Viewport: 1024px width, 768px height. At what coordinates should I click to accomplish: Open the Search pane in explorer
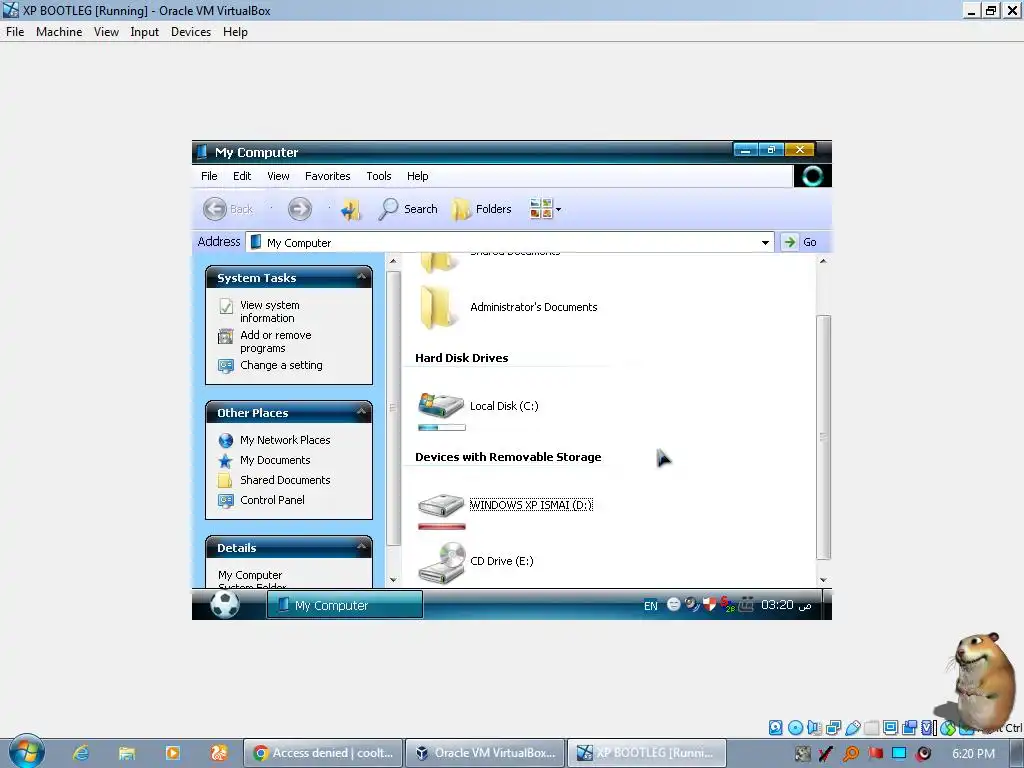[408, 209]
